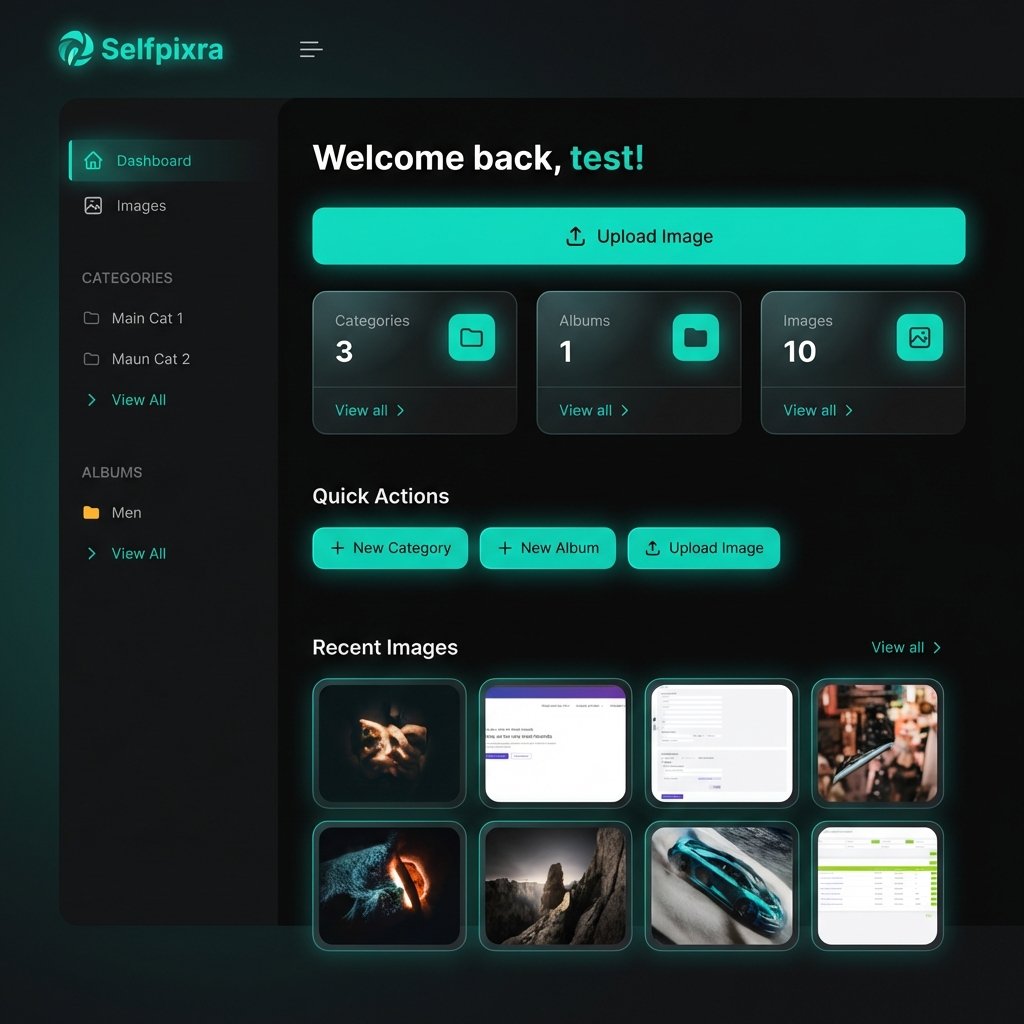Click the chevron beside Recent Images View all

935,647
